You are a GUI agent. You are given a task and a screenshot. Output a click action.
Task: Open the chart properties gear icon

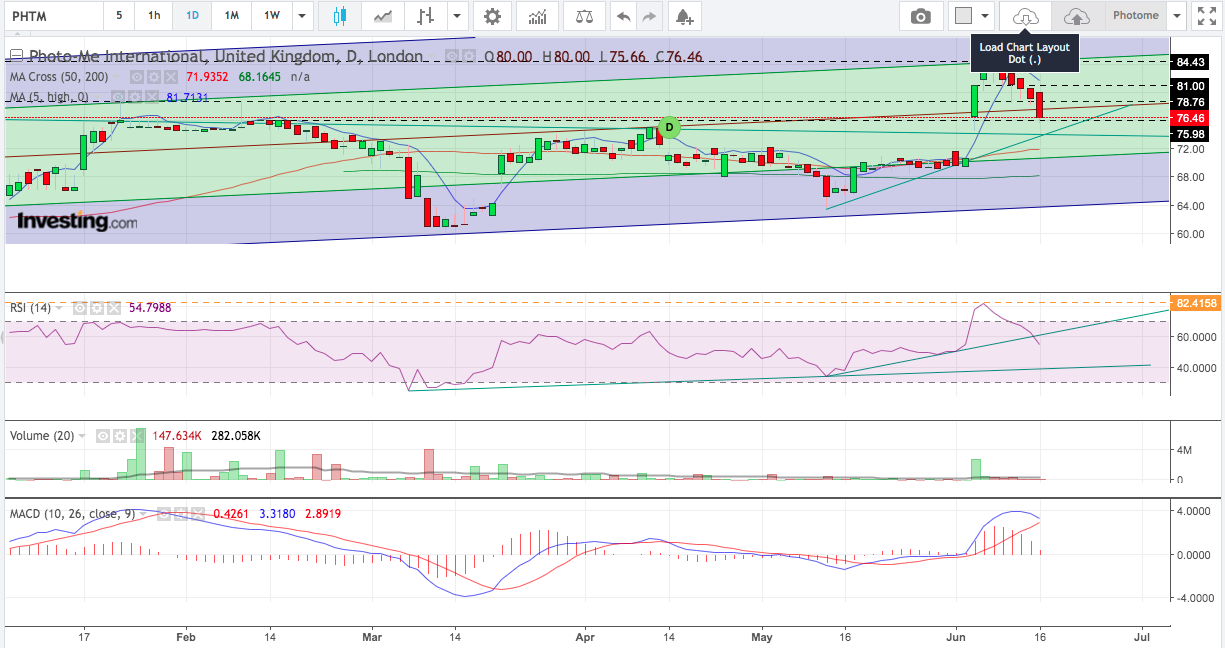(x=491, y=16)
